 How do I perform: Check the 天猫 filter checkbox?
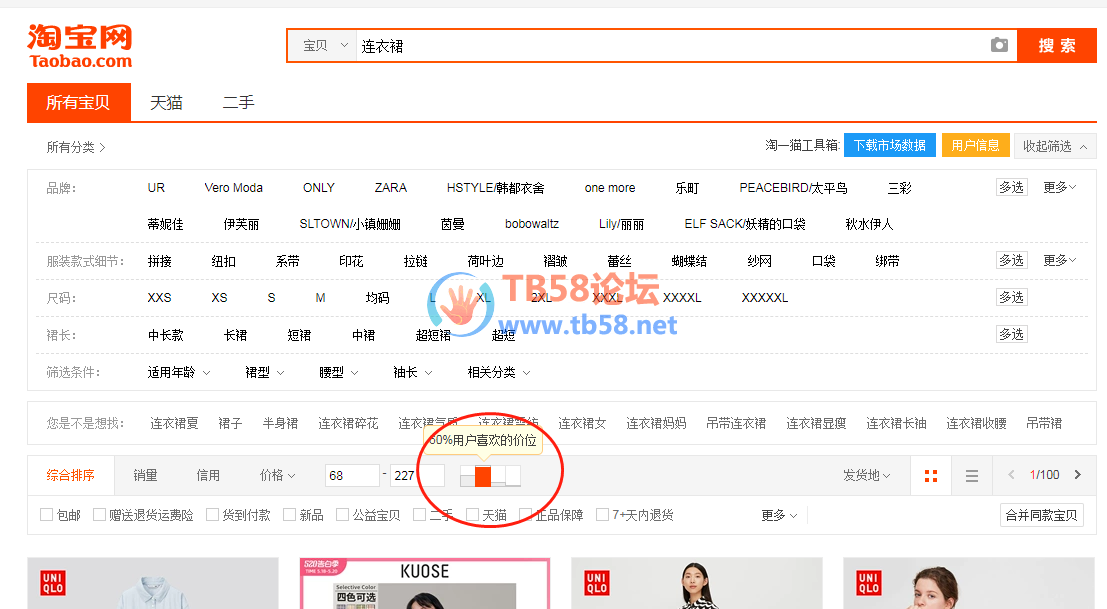click(473, 514)
